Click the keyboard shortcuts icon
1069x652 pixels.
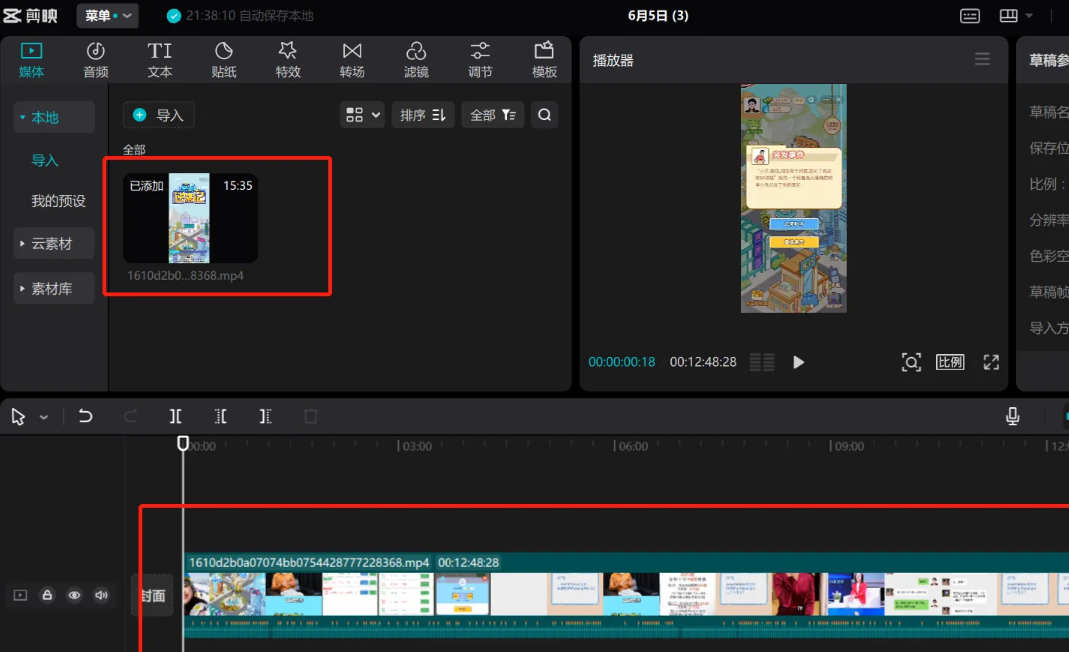(x=969, y=16)
